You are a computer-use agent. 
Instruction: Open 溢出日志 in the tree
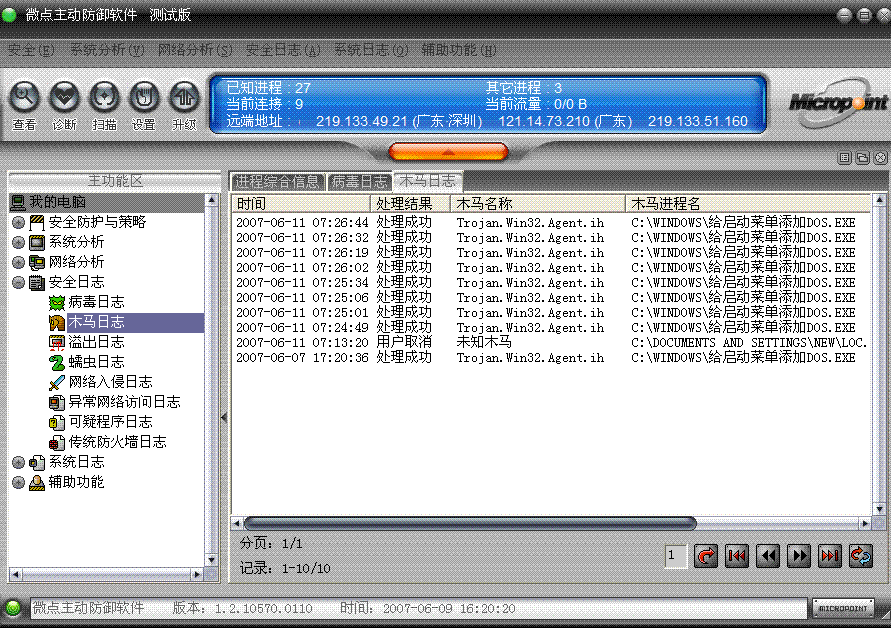point(96,342)
